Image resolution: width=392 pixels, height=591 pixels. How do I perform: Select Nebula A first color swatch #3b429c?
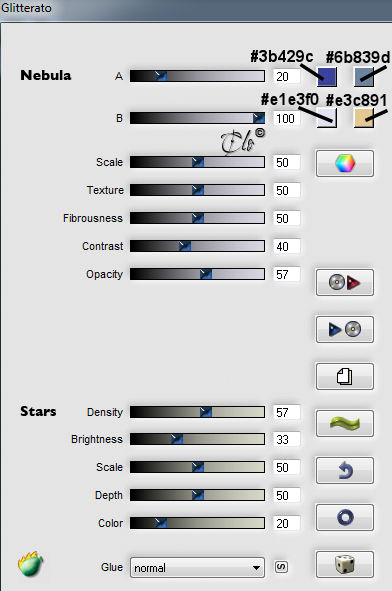[x=327, y=77]
